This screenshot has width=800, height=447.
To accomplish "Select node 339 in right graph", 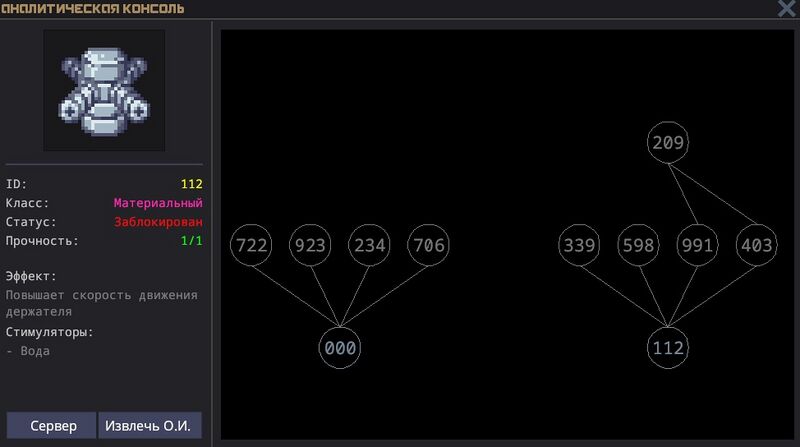I will click(579, 245).
